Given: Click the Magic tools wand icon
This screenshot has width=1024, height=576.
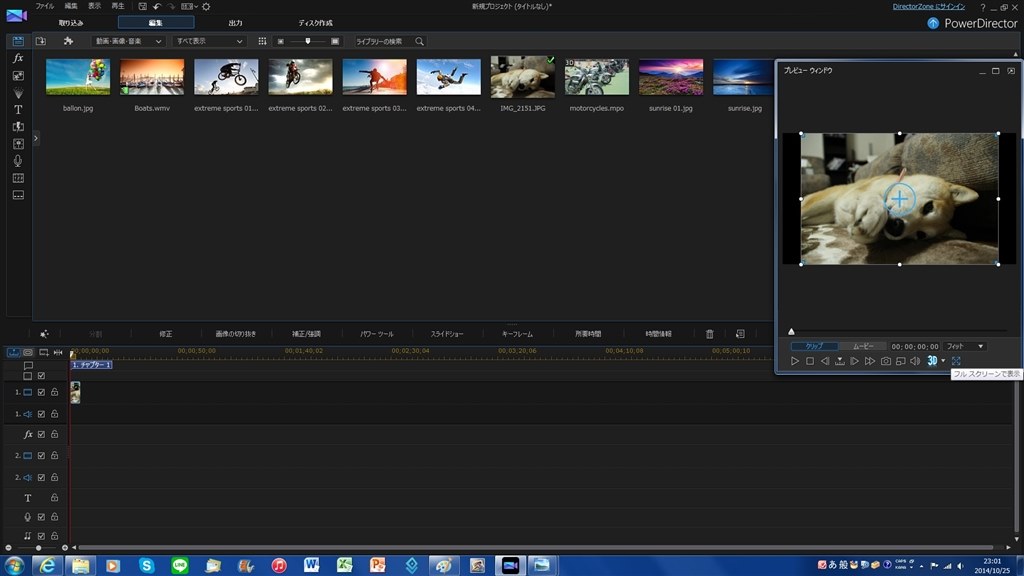Looking at the screenshot, I should pyautogui.click(x=44, y=334).
